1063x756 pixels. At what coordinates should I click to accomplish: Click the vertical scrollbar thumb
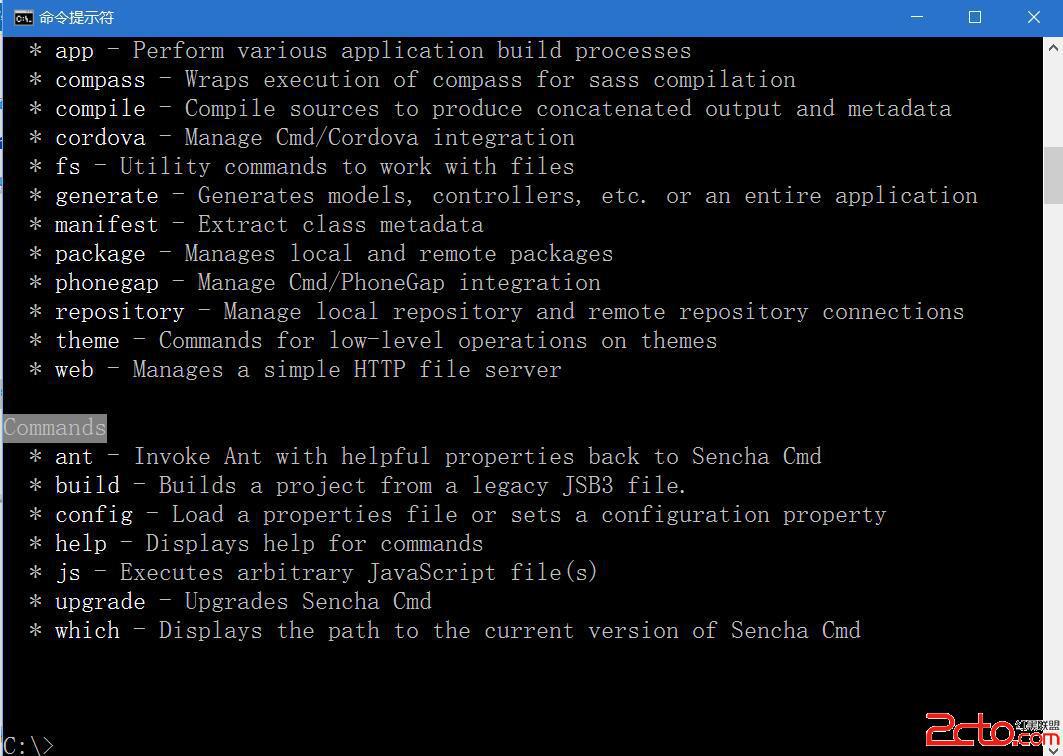1053,175
